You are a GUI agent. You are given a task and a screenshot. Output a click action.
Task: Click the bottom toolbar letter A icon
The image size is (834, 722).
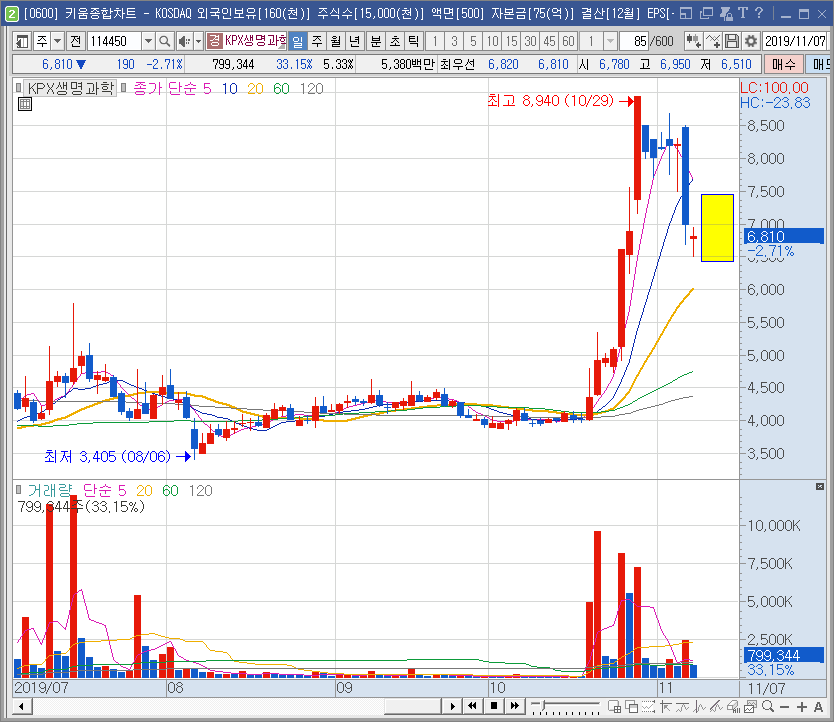[819, 707]
